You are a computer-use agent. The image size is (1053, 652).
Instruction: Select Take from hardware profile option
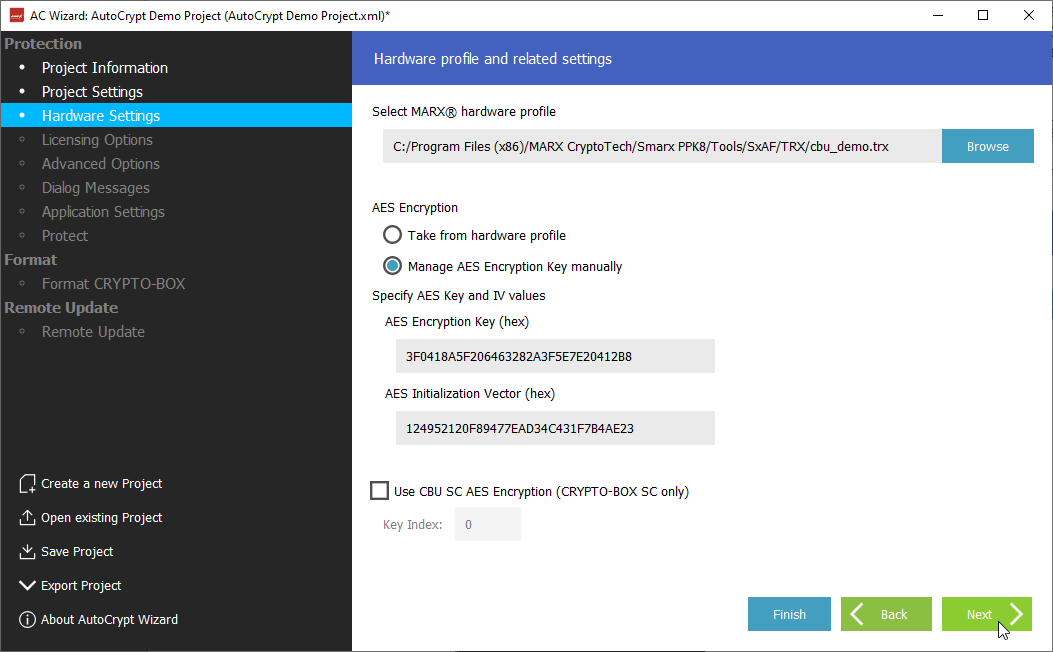[393, 236]
